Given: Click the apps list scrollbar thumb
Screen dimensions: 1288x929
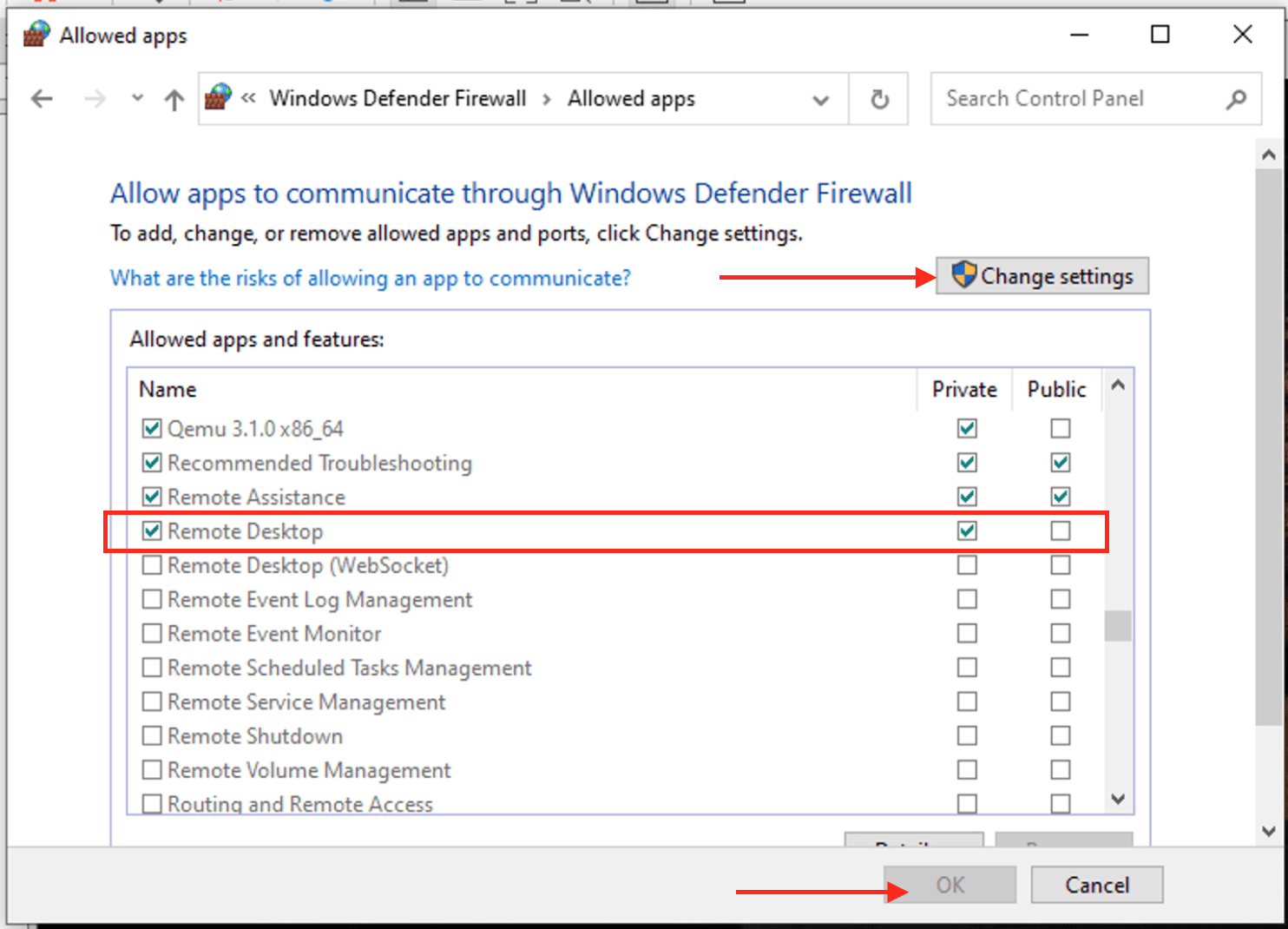Looking at the screenshot, I should [1118, 626].
